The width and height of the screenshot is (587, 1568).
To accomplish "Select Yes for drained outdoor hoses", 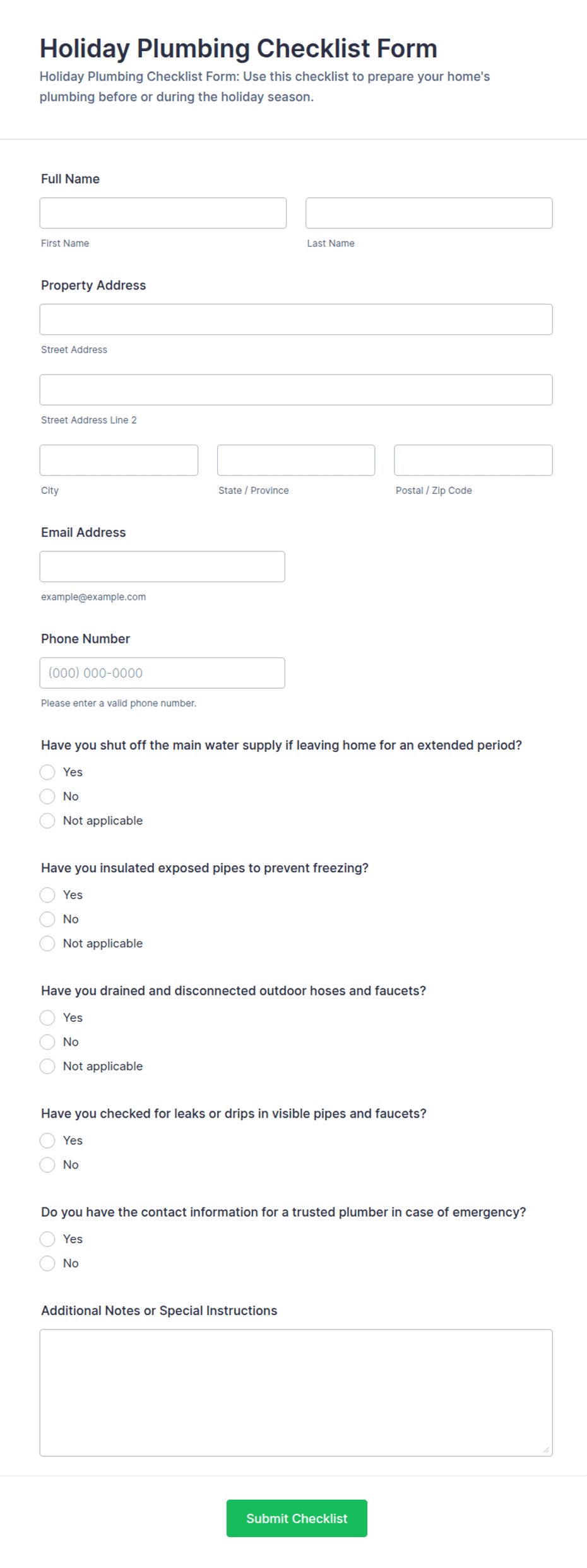I will click(47, 1017).
